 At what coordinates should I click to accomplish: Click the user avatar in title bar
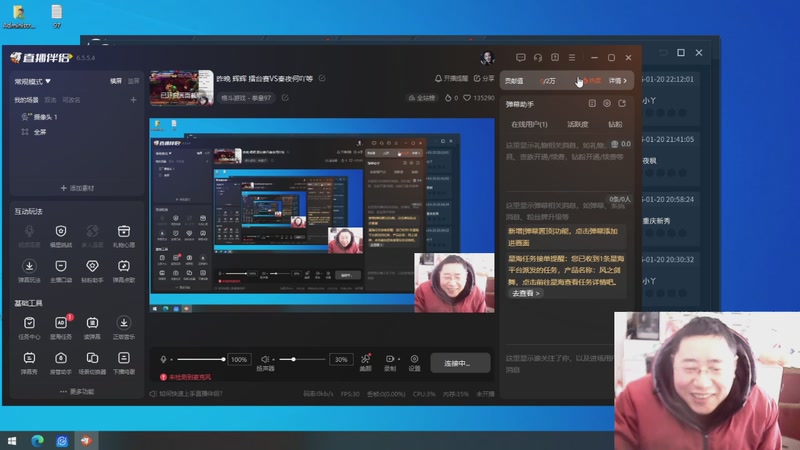(x=487, y=58)
